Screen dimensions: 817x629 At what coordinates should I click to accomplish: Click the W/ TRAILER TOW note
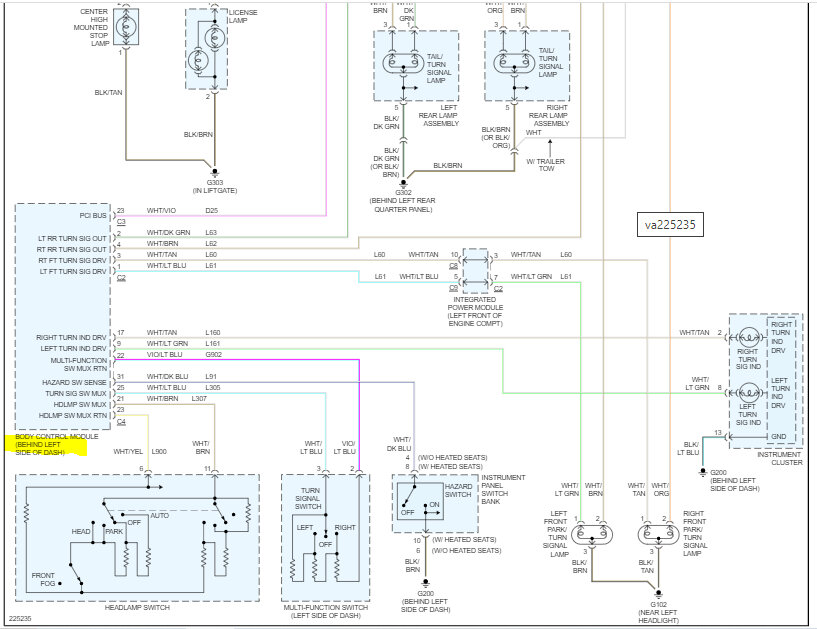(x=546, y=165)
